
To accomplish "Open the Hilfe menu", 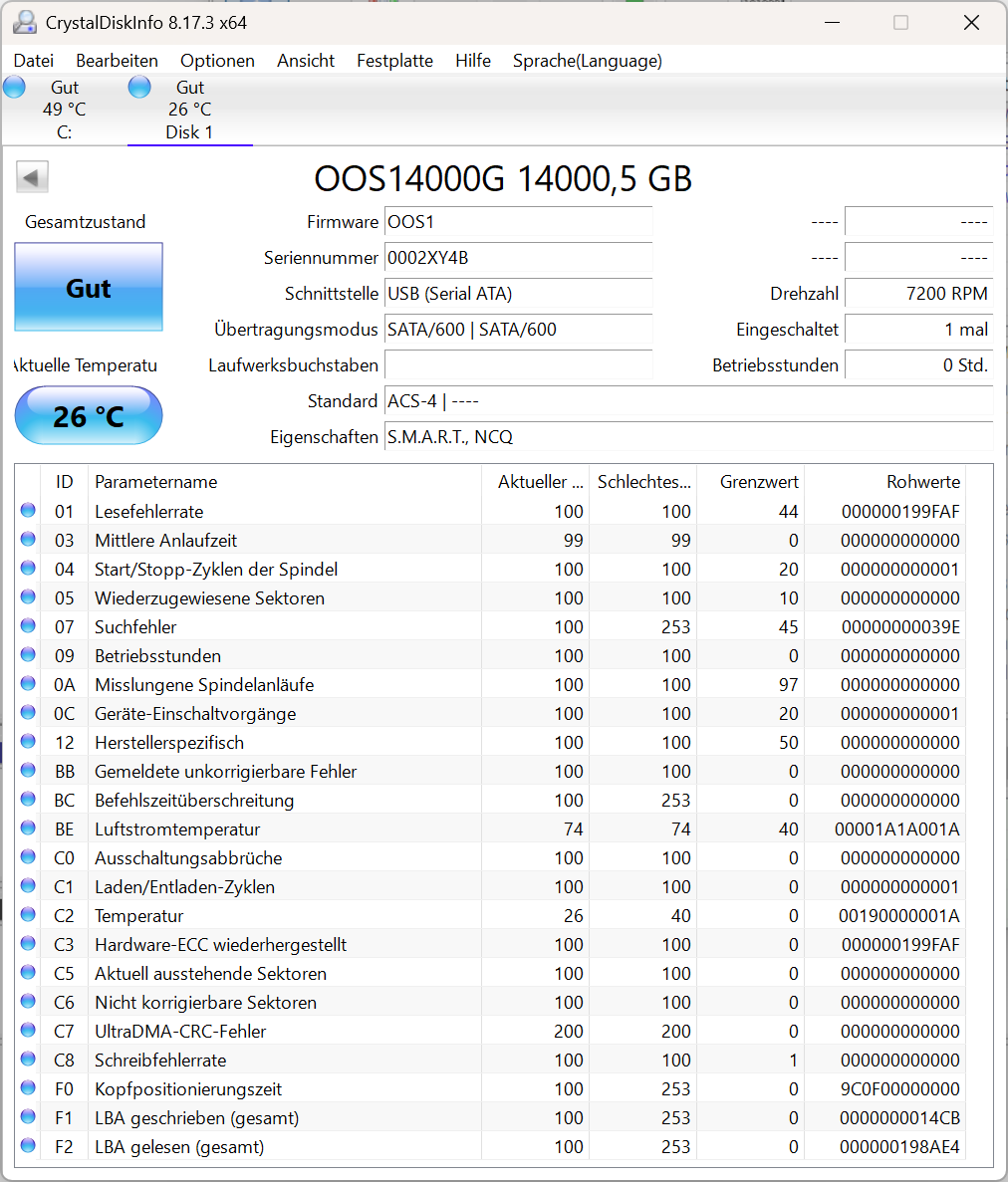I will tap(473, 61).
